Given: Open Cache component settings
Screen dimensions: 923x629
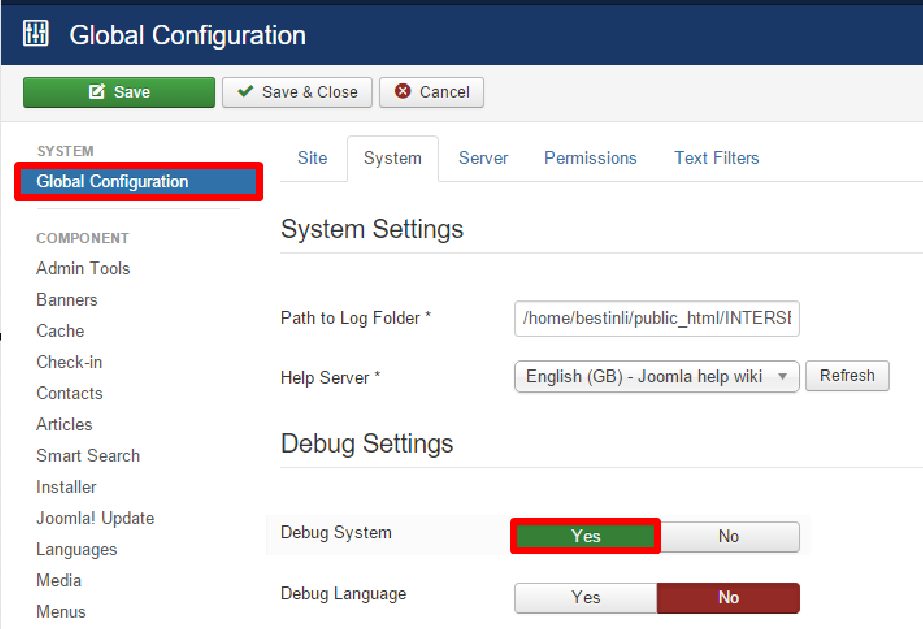Looking at the screenshot, I should coord(60,331).
